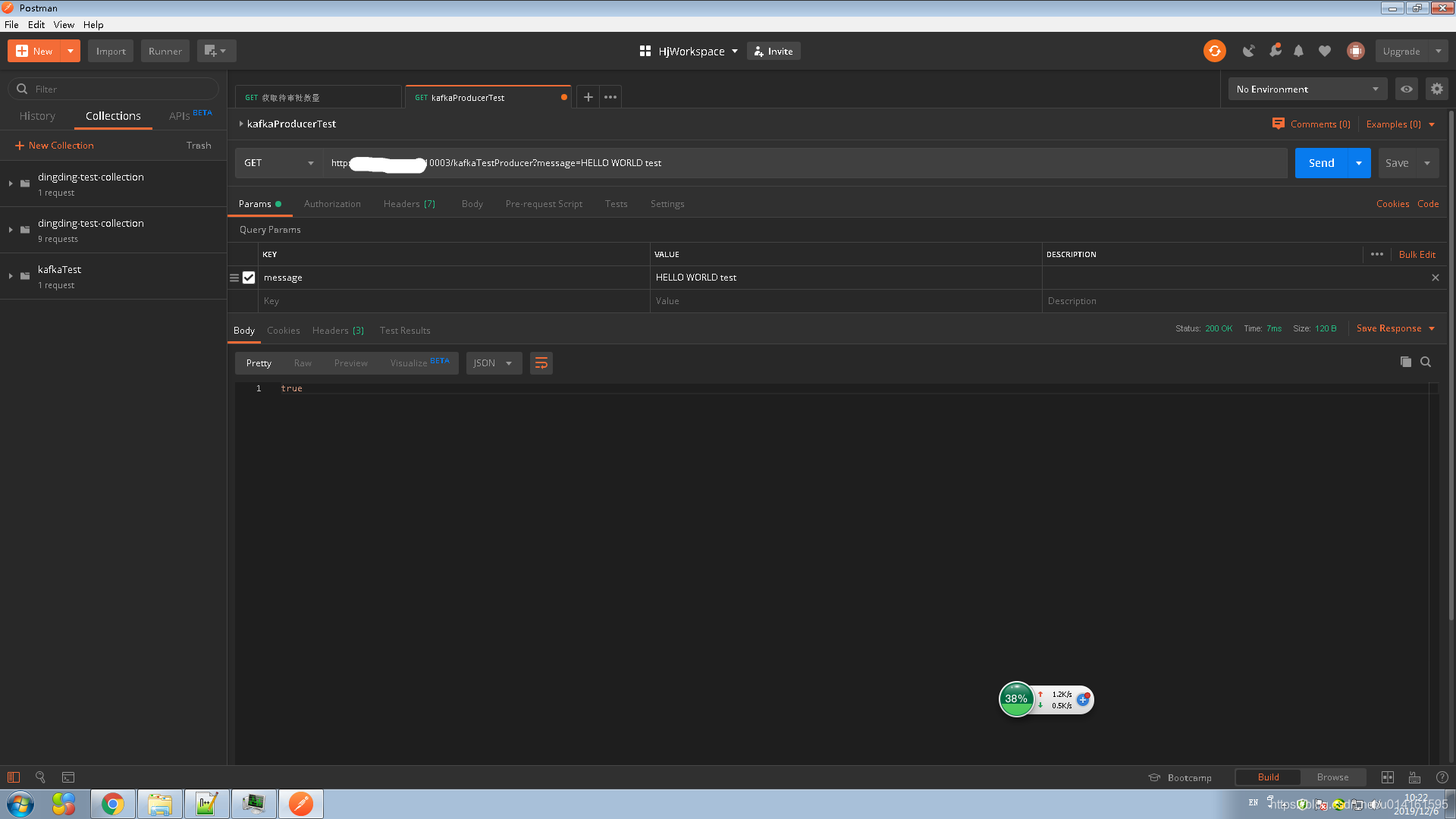The width and height of the screenshot is (1456, 819).
Task: Click the Send button to execute request
Action: tap(1322, 162)
